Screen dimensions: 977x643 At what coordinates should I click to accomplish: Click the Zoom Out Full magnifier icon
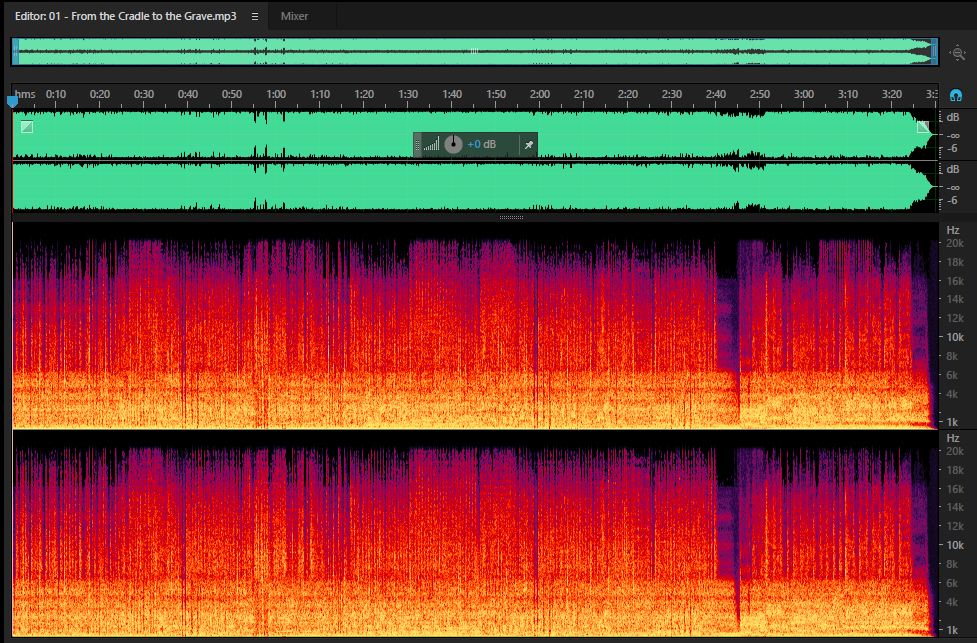(x=957, y=53)
